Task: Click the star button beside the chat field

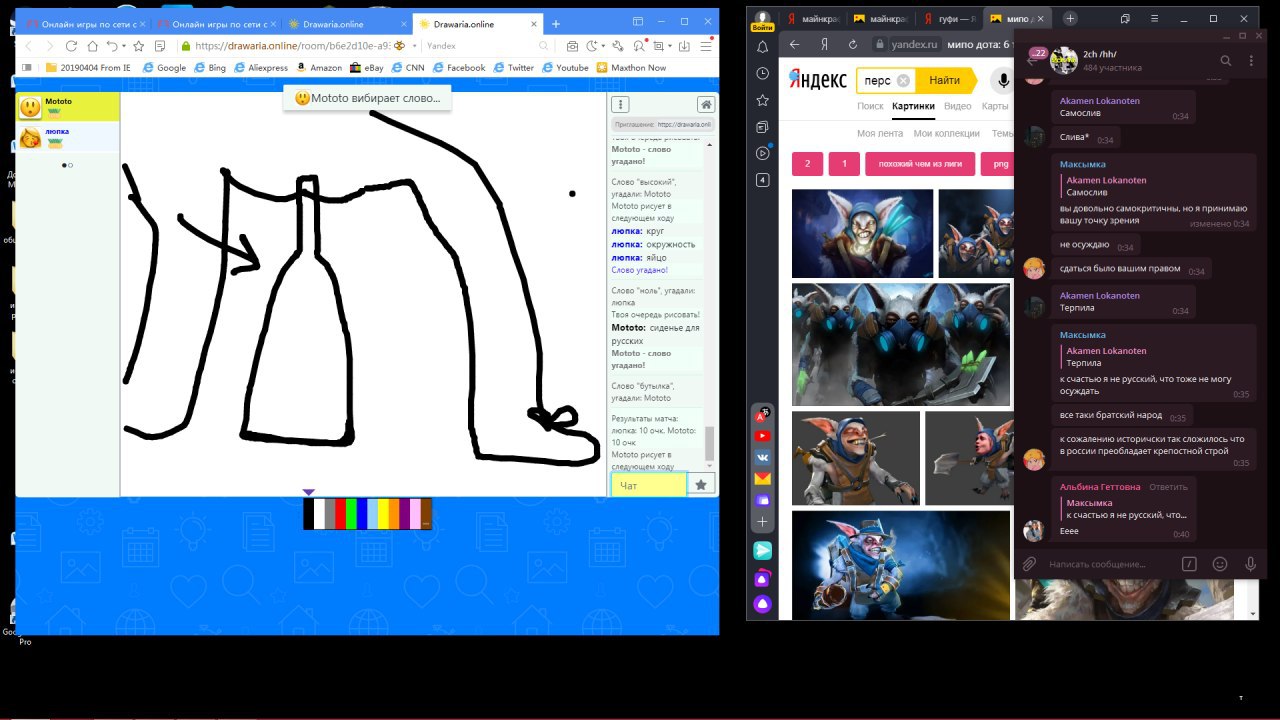Action: point(701,485)
